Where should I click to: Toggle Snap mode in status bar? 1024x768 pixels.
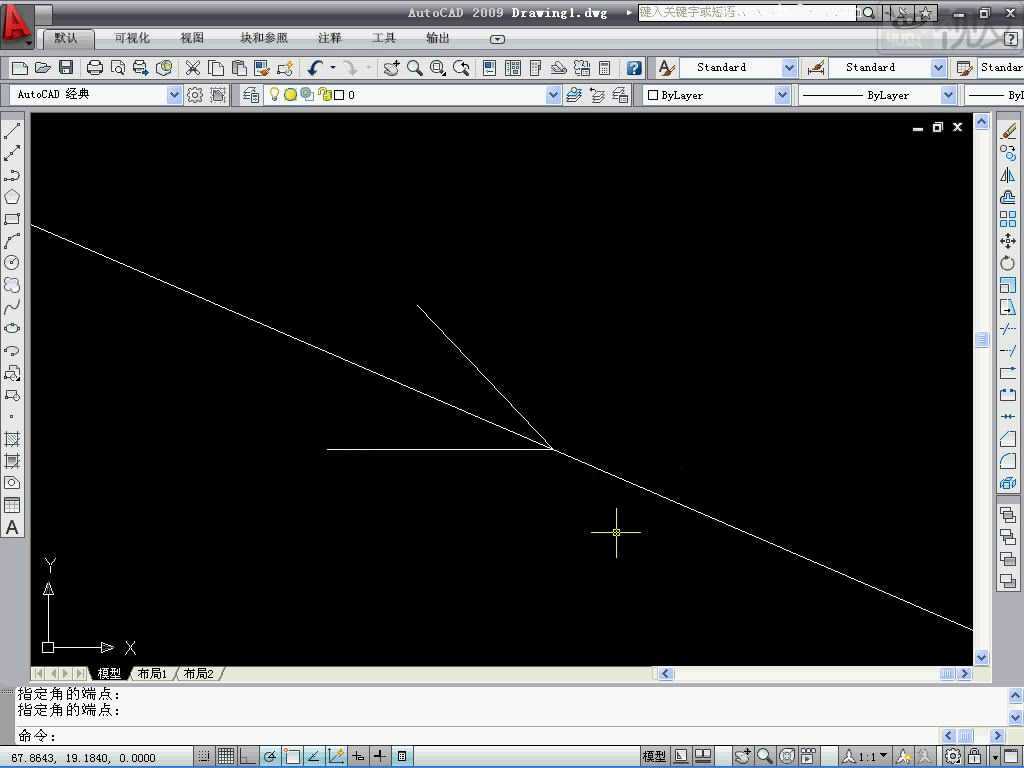[x=204, y=756]
